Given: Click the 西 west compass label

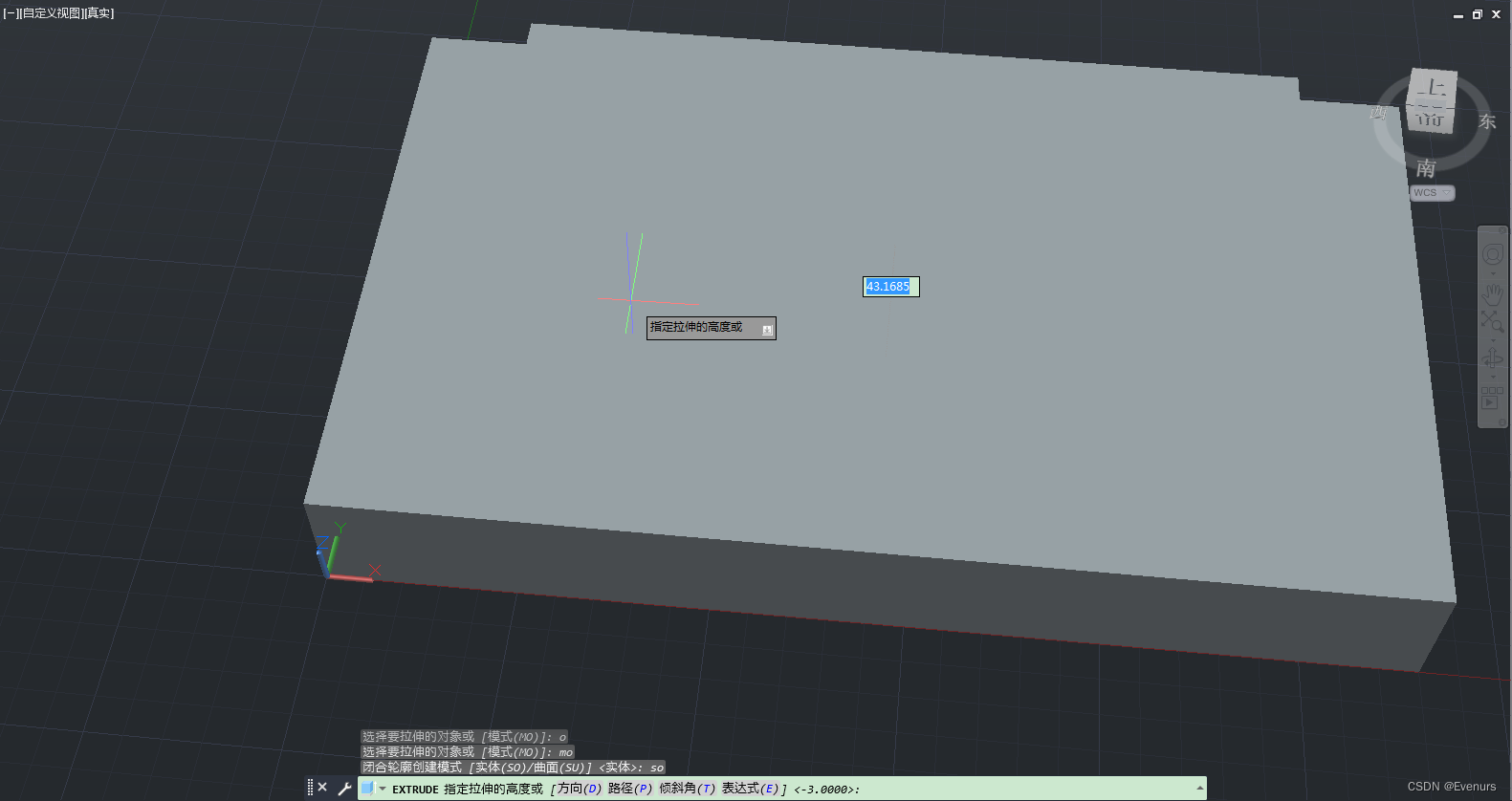Looking at the screenshot, I should 1378,113.
